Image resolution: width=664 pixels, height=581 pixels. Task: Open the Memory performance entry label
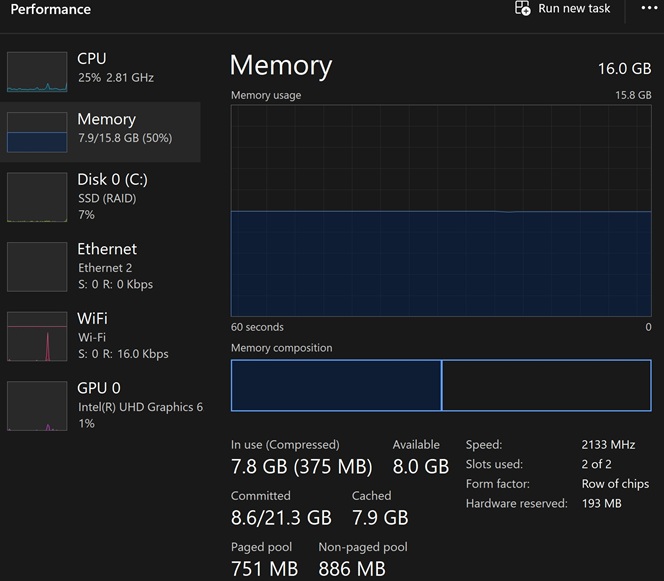(107, 119)
